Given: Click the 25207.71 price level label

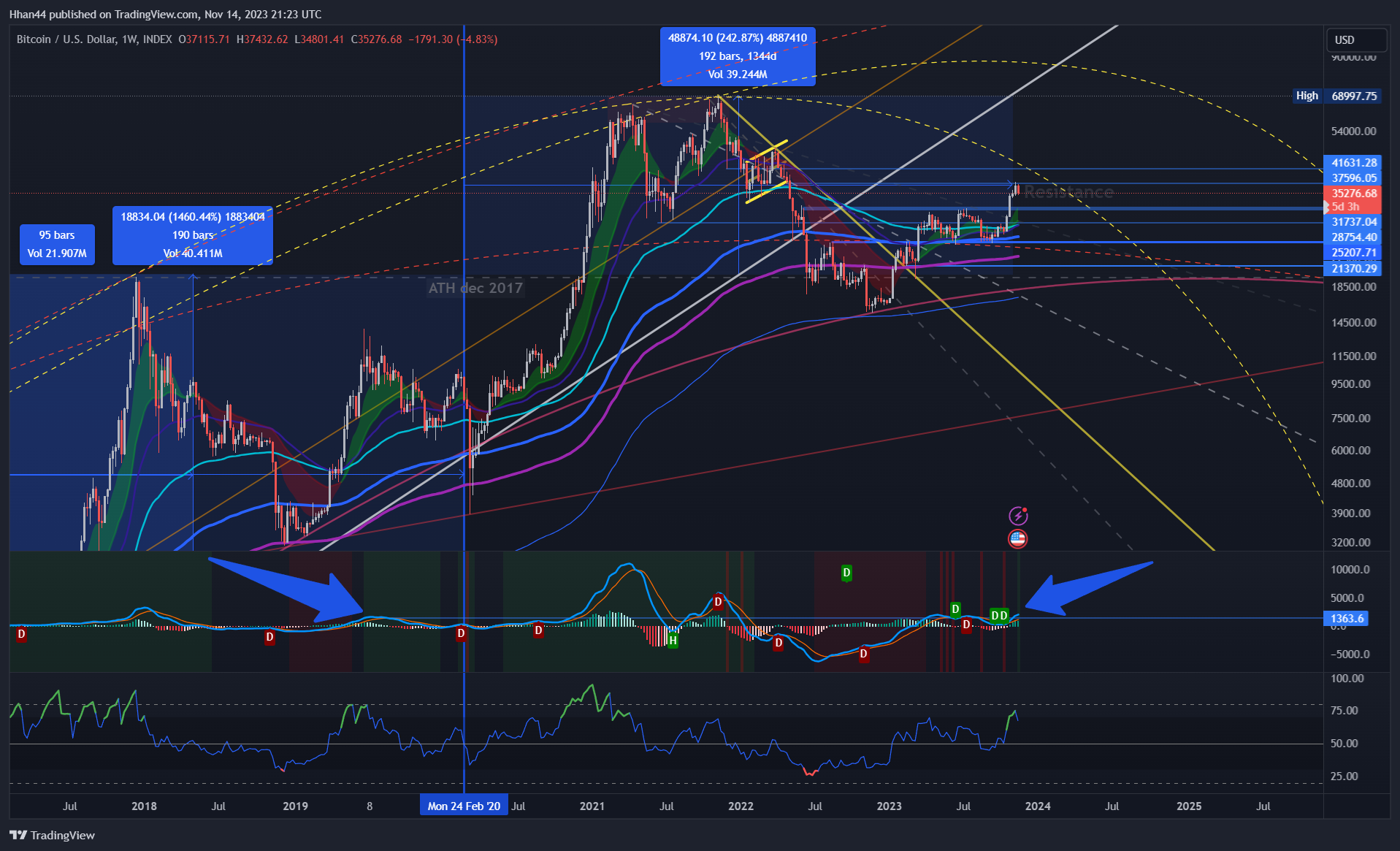Looking at the screenshot, I should coord(1353,253).
